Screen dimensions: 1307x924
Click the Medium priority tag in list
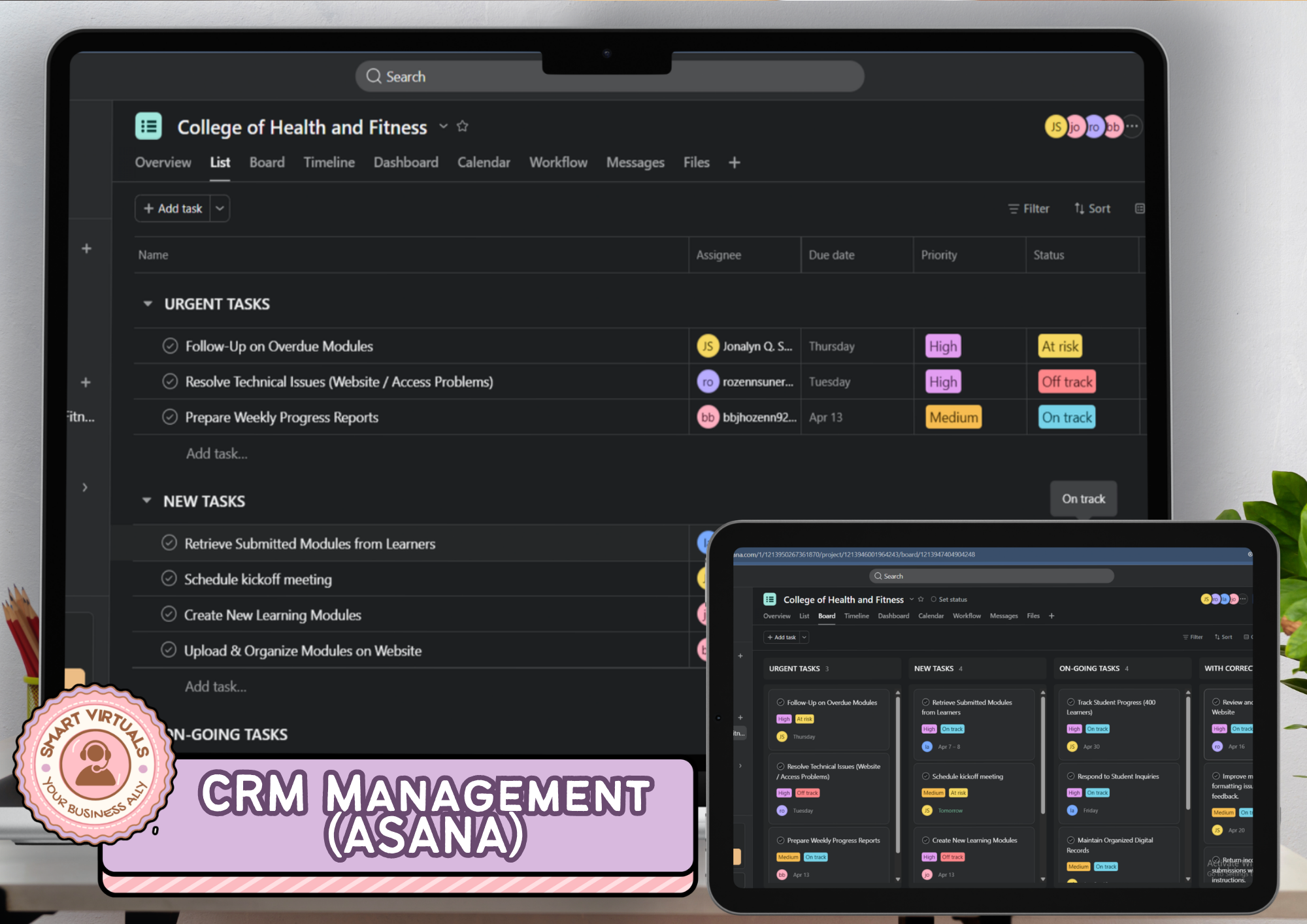coord(953,417)
